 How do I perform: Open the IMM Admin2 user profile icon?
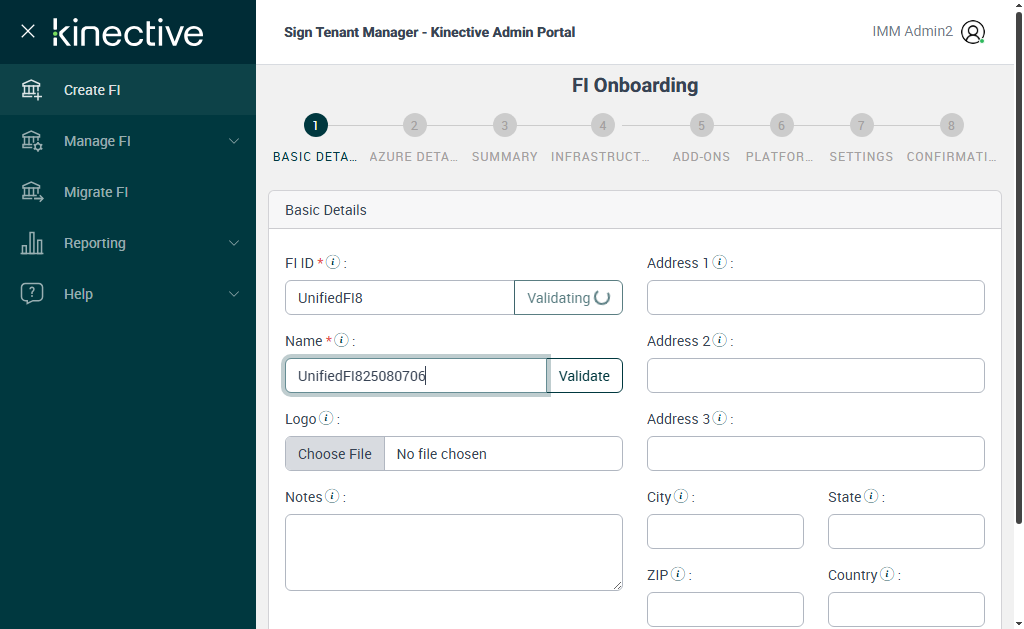[972, 32]
